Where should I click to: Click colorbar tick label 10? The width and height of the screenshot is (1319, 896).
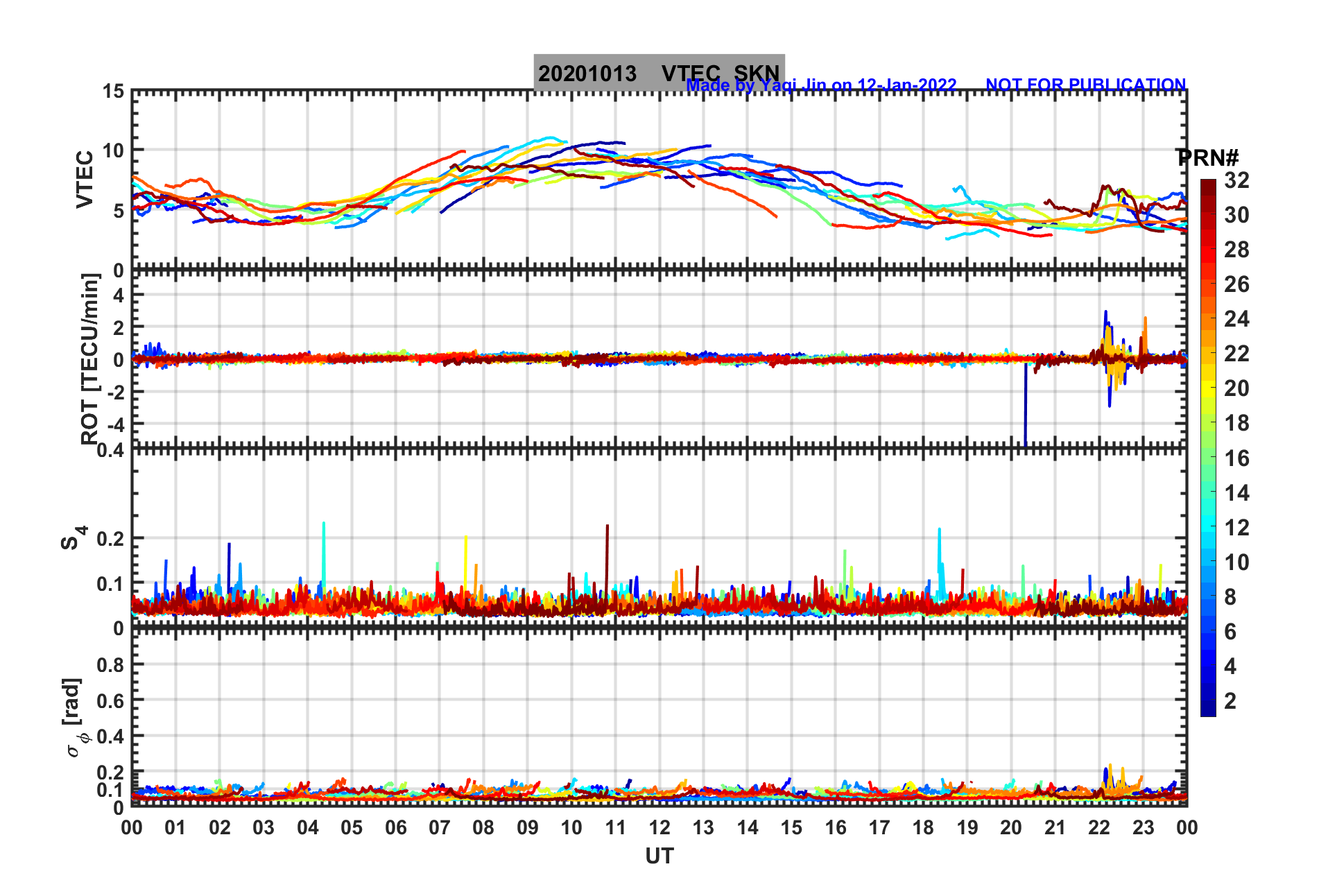1236,562
